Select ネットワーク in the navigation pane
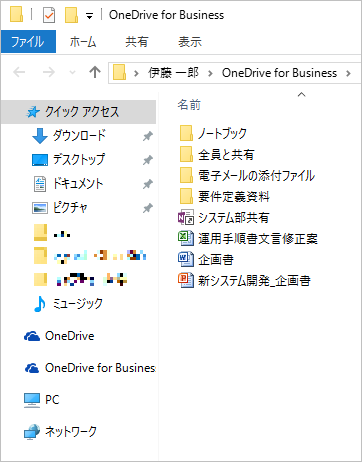 click(x=71, y=432)
